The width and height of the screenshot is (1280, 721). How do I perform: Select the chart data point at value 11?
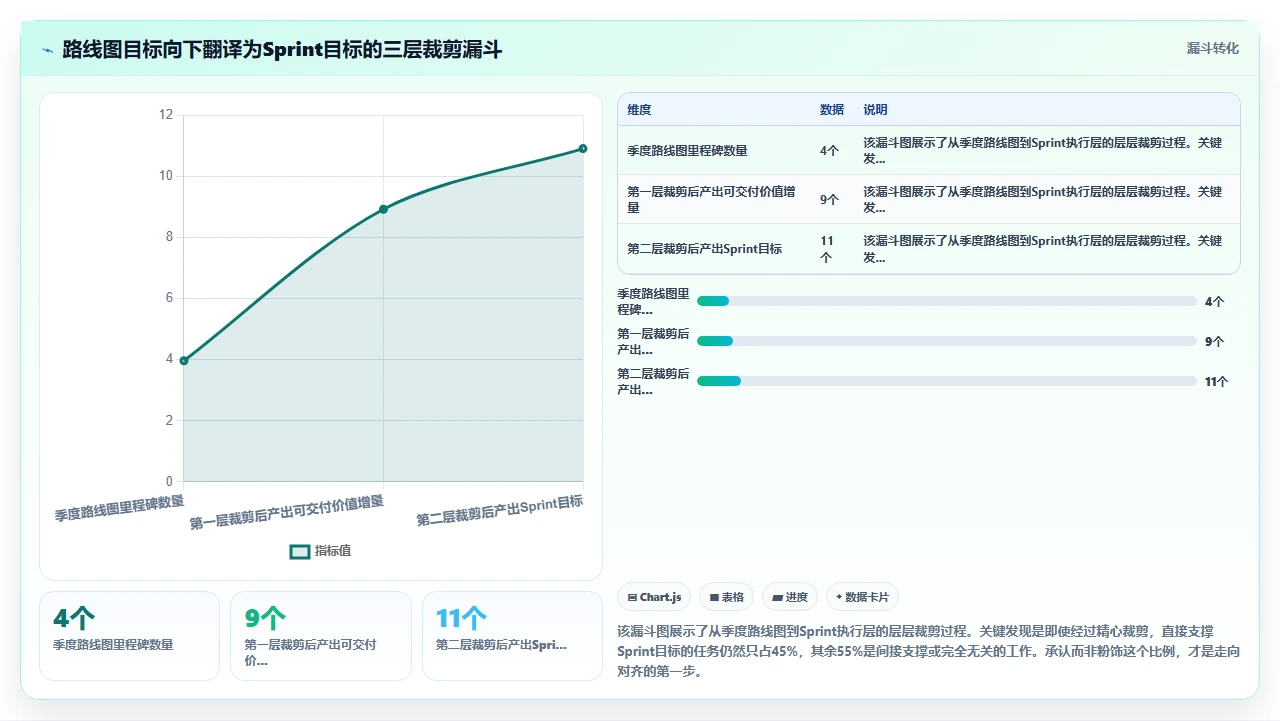(583, 148)
